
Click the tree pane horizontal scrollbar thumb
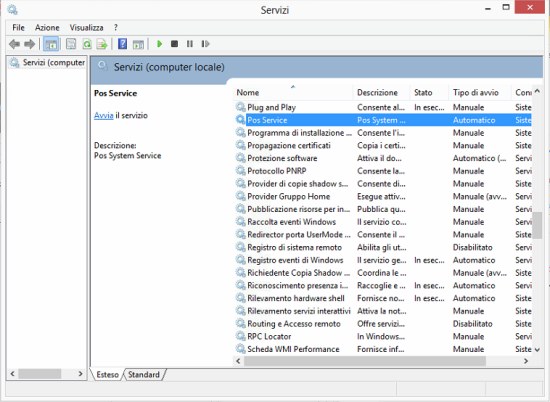[x=40, y=374]
